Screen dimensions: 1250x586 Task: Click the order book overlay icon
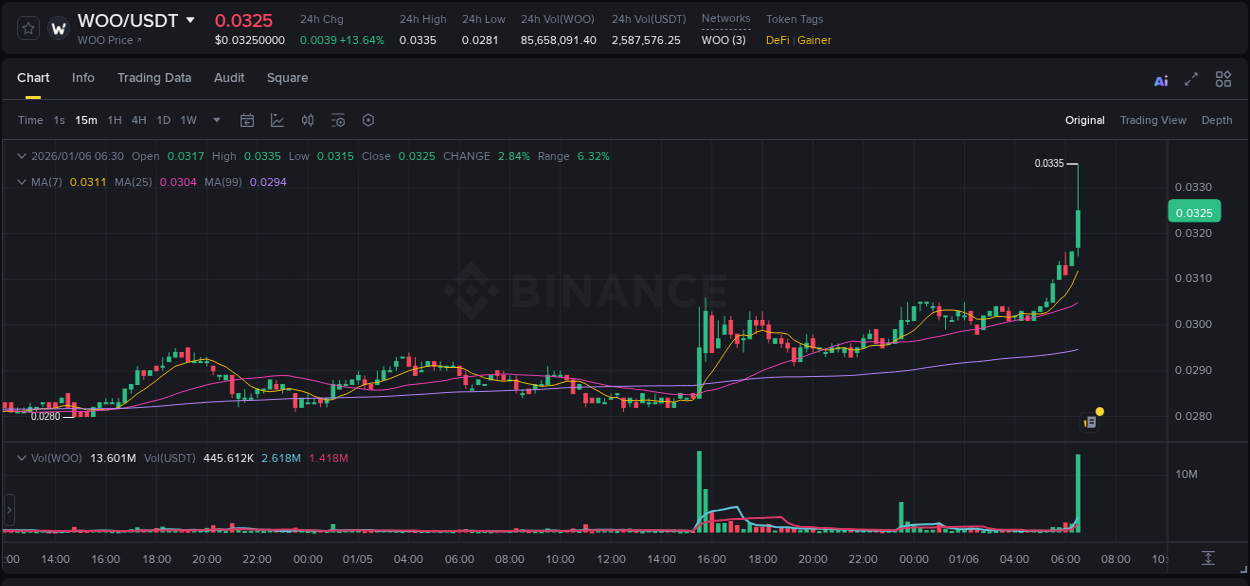(x=307, y=120)
